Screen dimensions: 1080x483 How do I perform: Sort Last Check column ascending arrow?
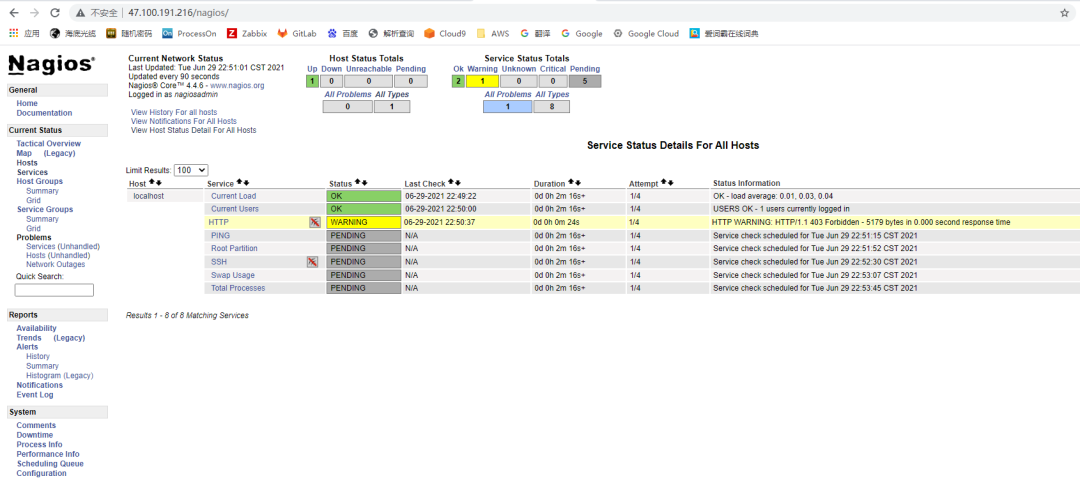point(451,183)
